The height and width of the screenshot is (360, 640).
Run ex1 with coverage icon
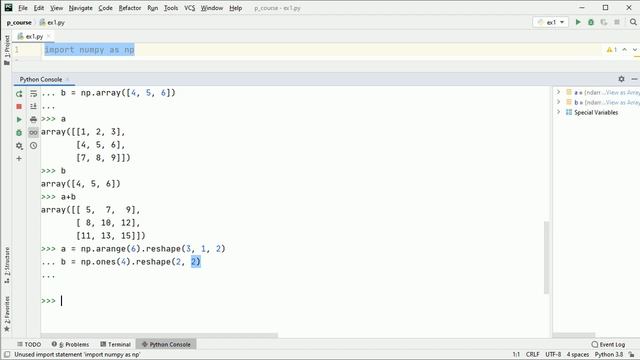604,22
